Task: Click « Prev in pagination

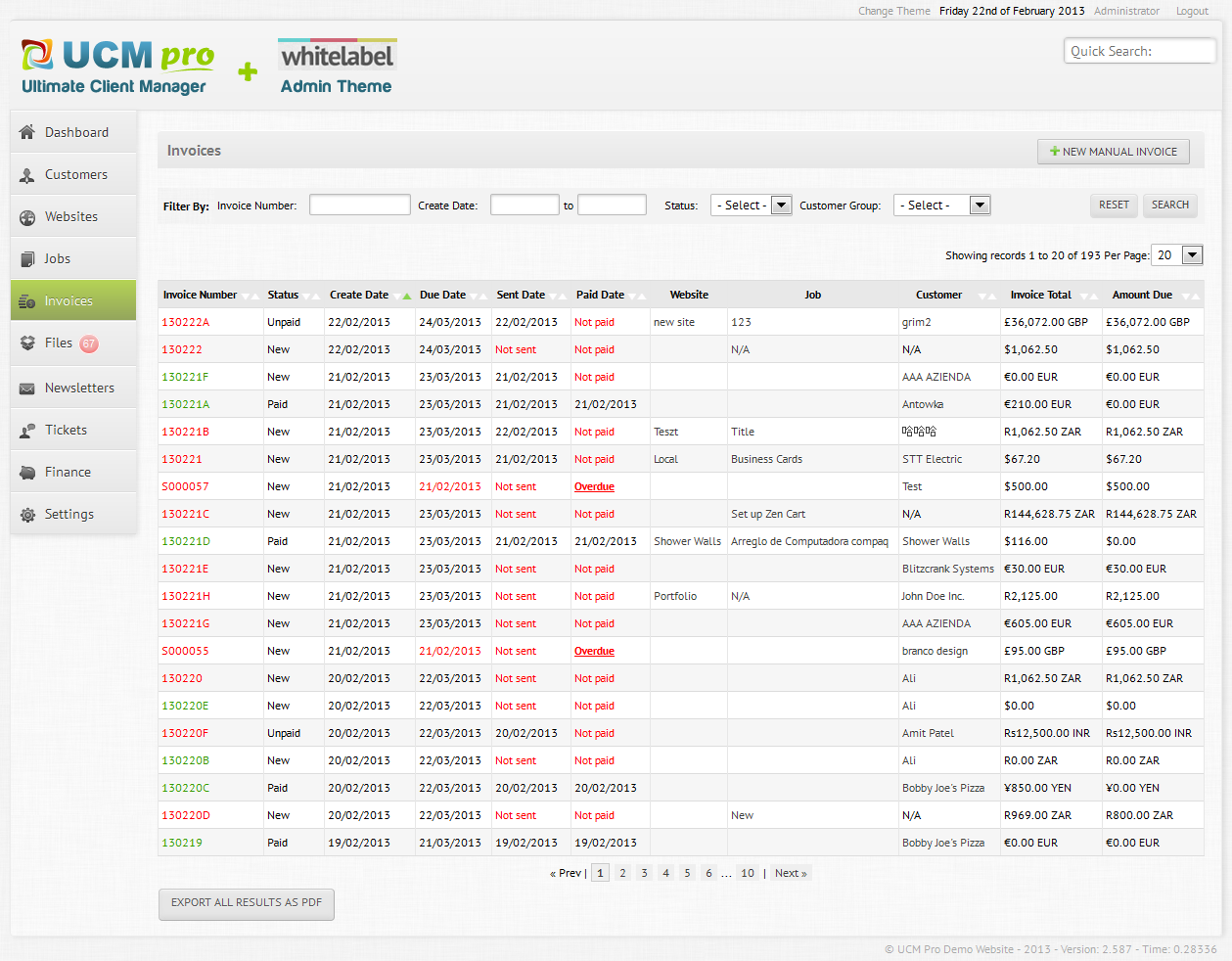Action: coord(566,873)
